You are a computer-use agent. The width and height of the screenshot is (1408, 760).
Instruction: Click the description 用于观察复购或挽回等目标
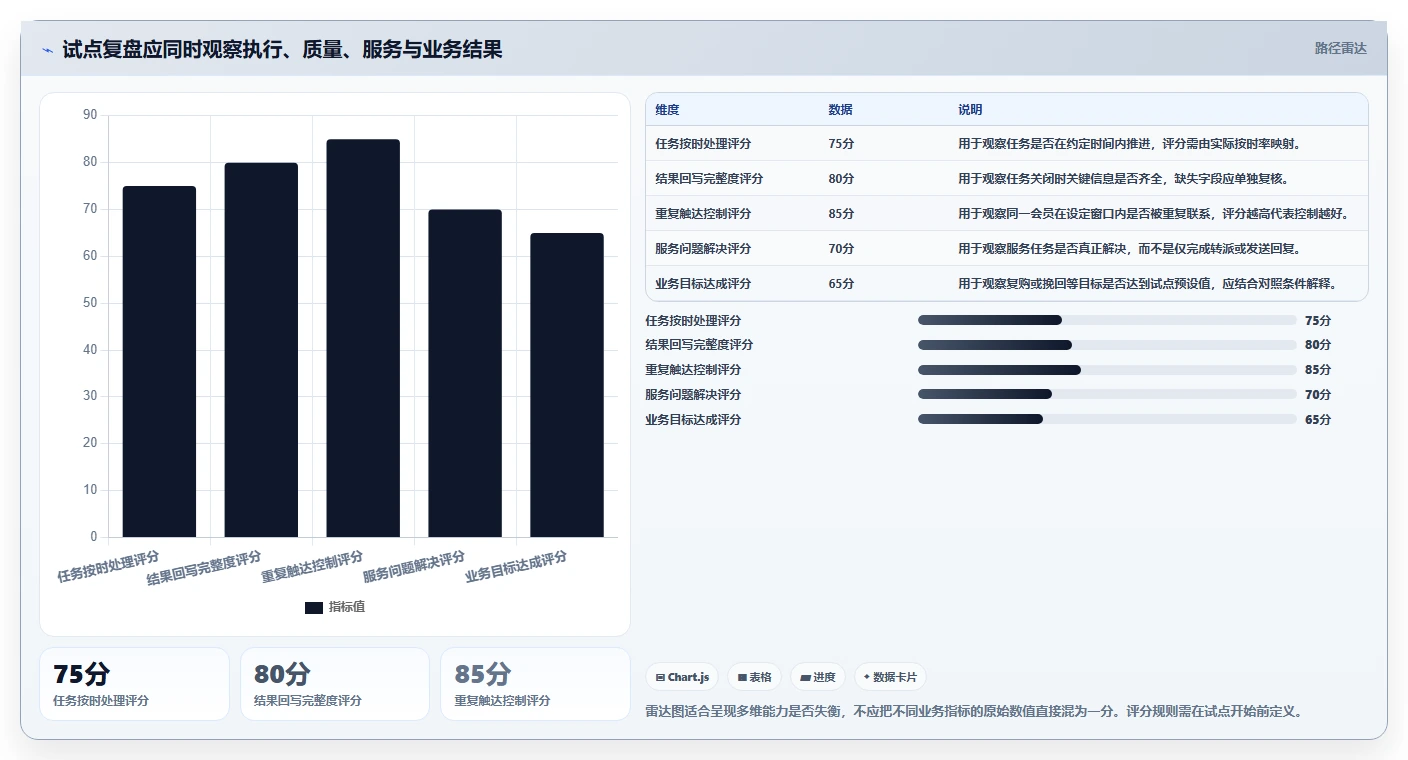pyautogui.click(x=1148, y=284)
